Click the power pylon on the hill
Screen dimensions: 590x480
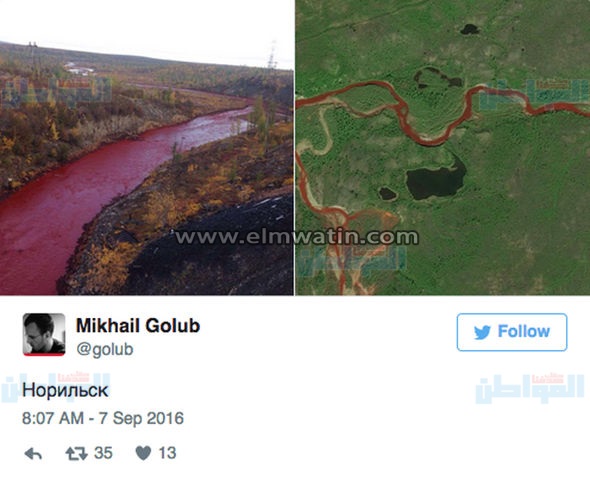(x=272, y=55)
